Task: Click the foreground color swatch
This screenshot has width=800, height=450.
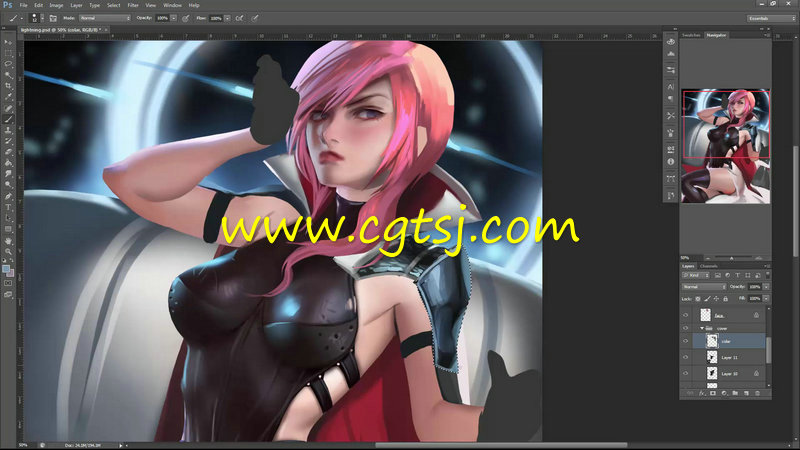Action: tap(6, 267)
